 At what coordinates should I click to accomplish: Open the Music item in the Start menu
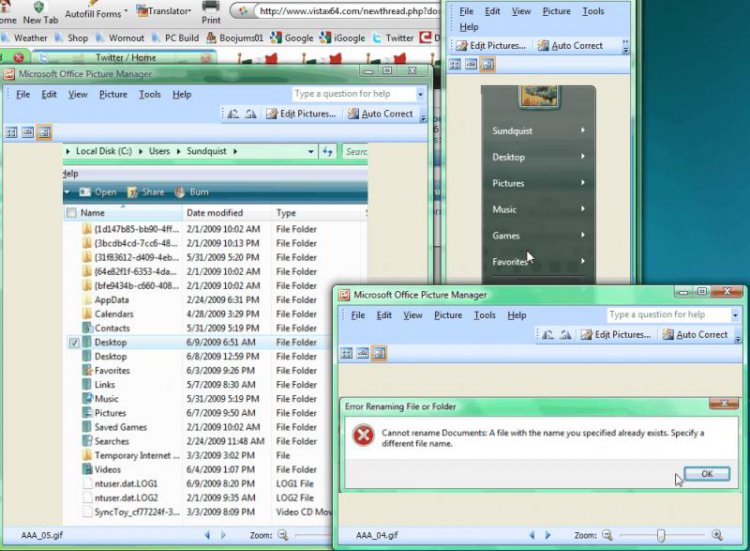538,209
